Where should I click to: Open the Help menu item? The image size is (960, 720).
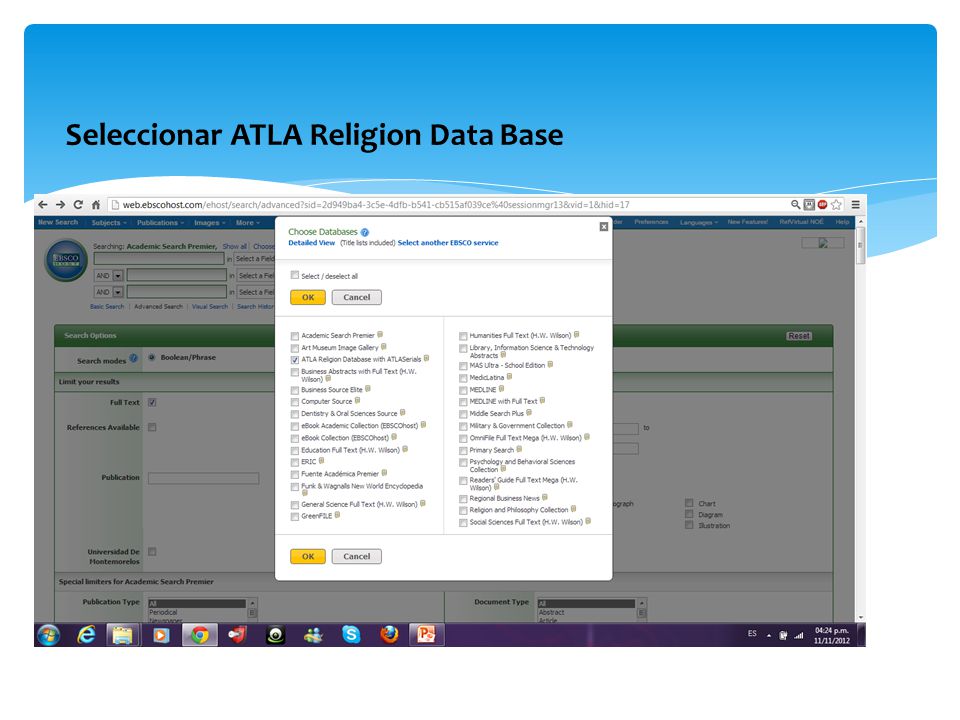[x=842, y=222]
